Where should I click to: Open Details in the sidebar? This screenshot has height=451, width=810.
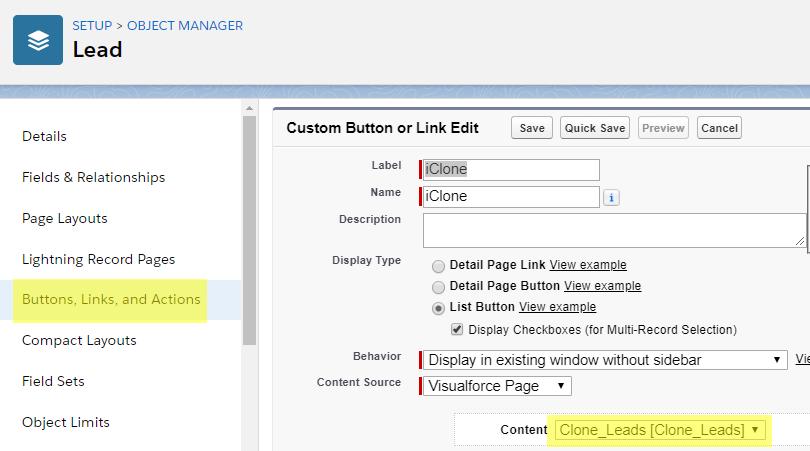click(44, 136)
